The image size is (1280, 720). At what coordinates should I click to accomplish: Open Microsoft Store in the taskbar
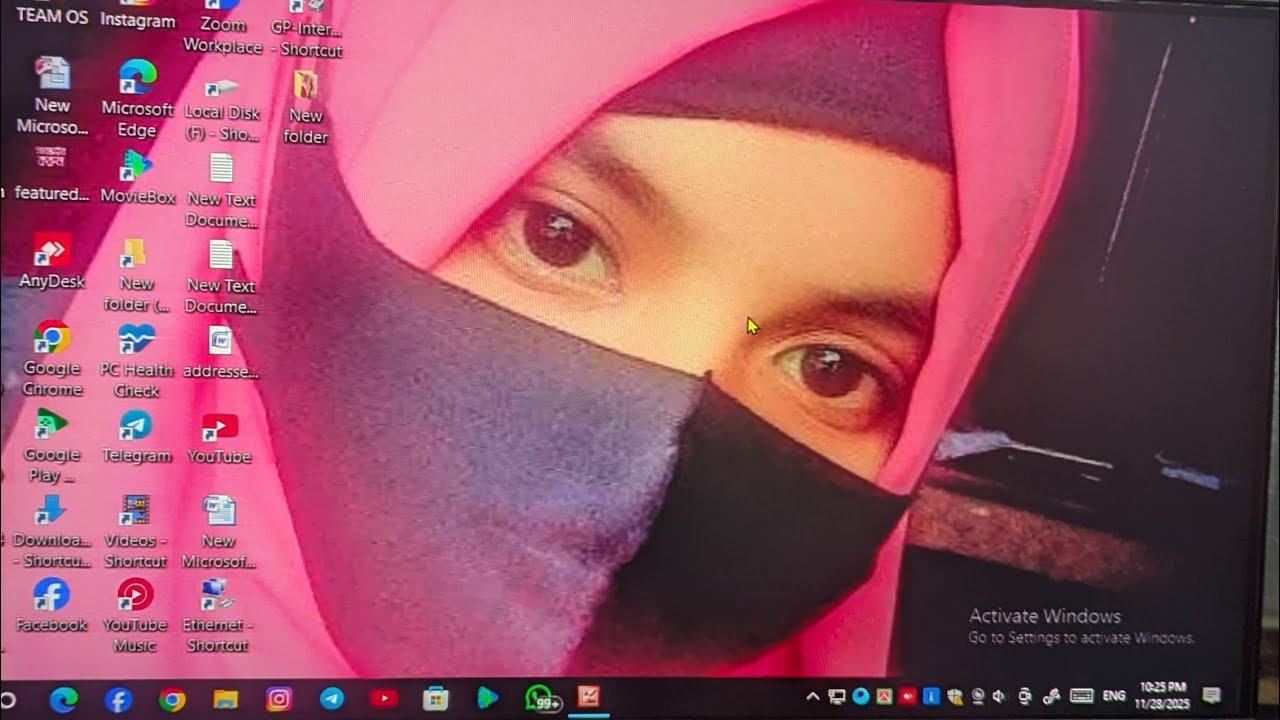coord(435,699)
